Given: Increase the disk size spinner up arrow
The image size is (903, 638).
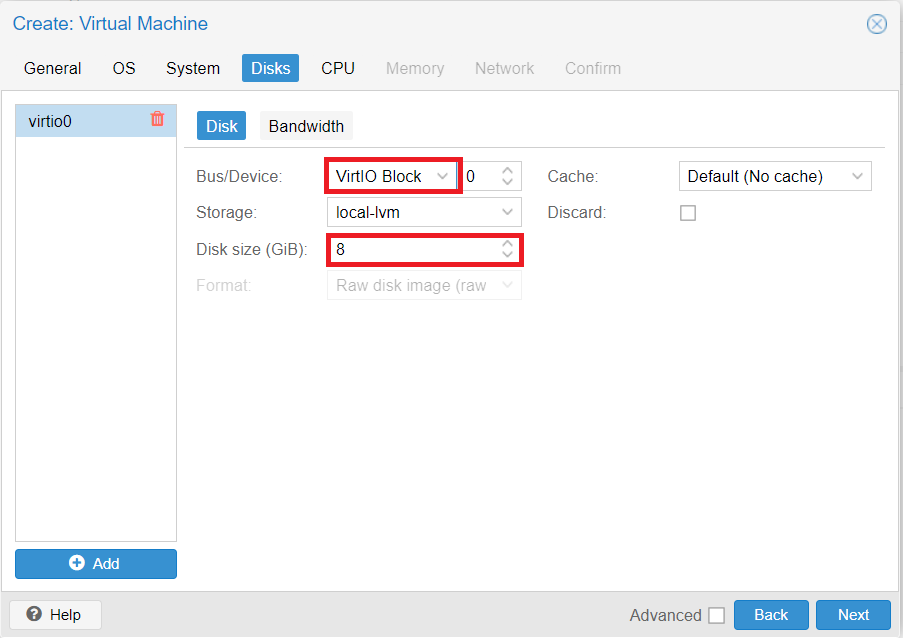Looking at the screenshot, I should (x=507, y=244).
